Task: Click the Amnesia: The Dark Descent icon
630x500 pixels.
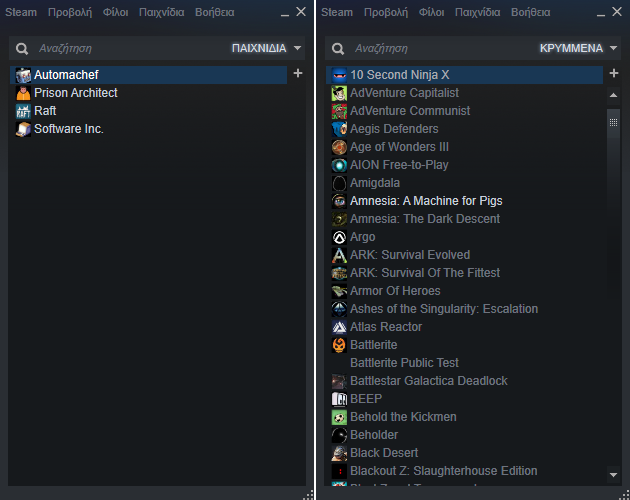Action: point(339,219)
